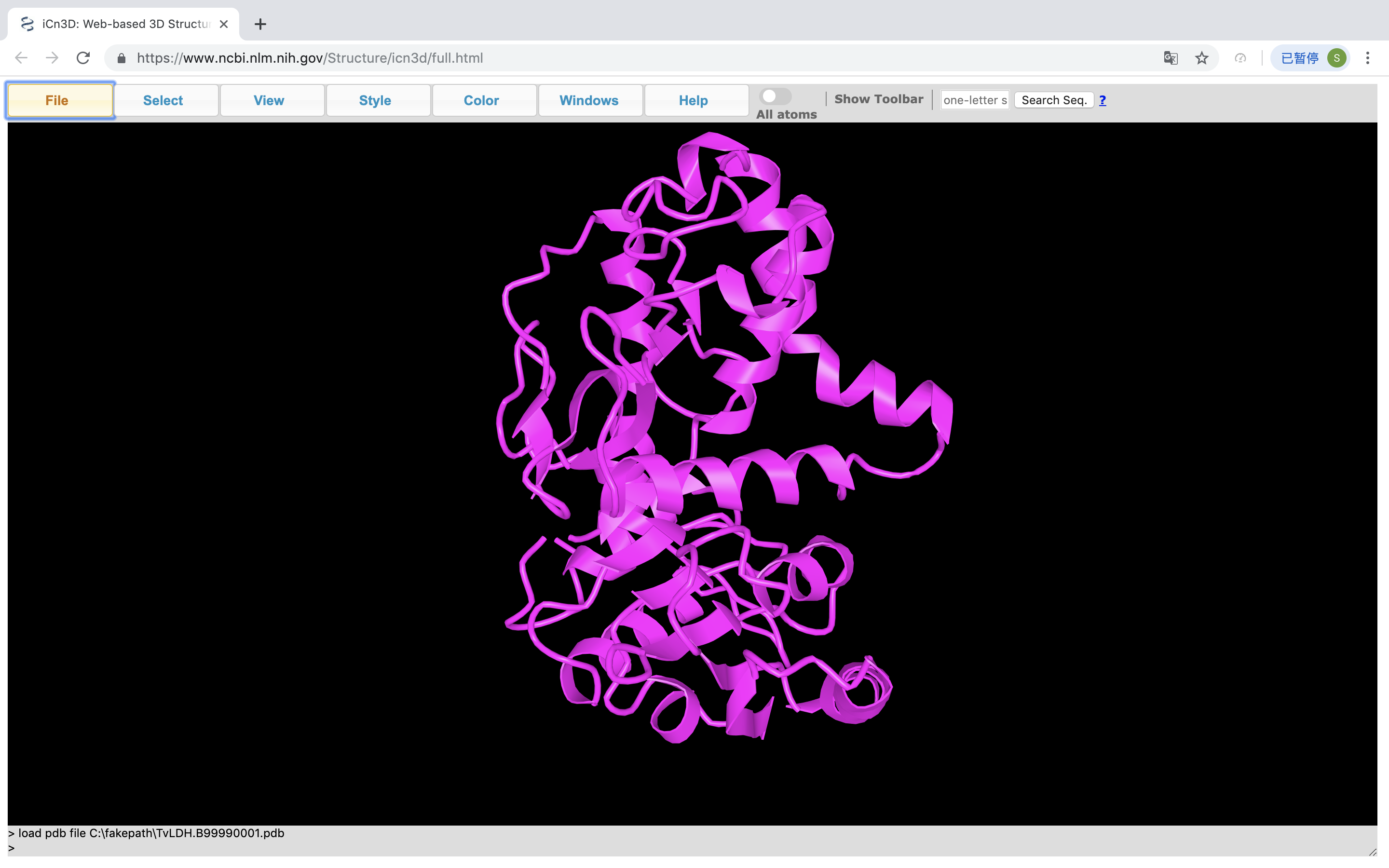Click the Search Seq. button
The height and width of the screenshot is (868, 1389).
point(1053,100)
